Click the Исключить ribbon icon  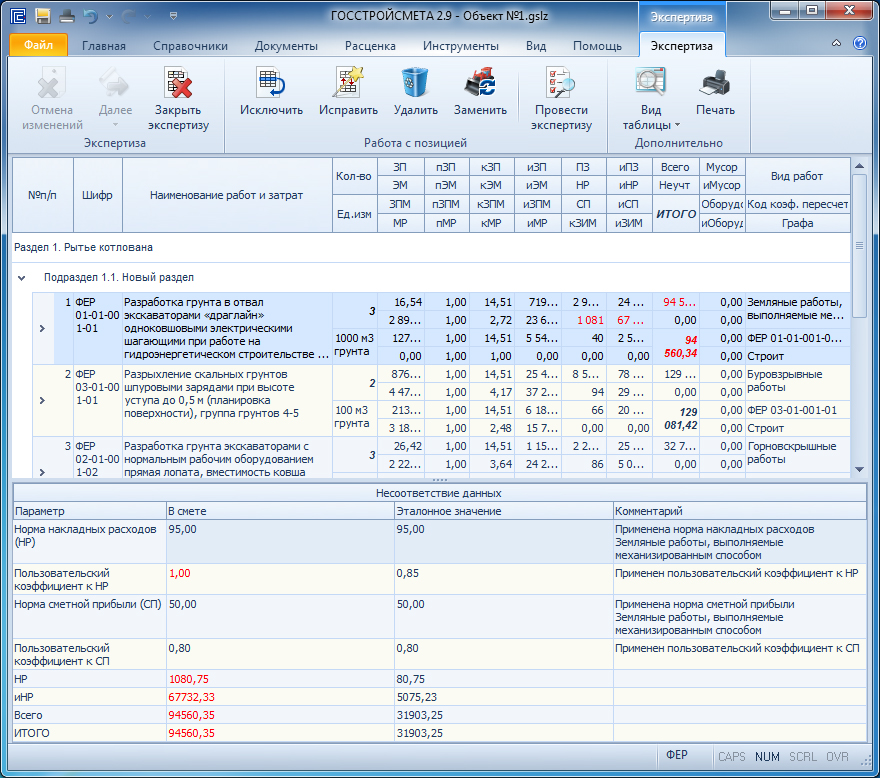coord(271,83)
